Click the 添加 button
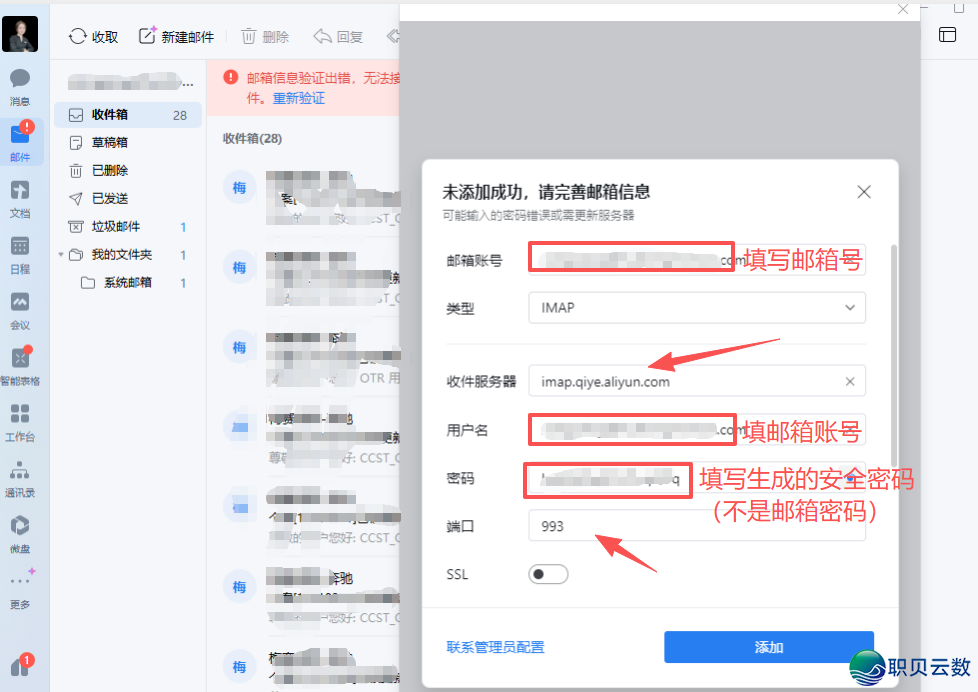The height and width of the screenshot is (692, 978). click(768, 647)
